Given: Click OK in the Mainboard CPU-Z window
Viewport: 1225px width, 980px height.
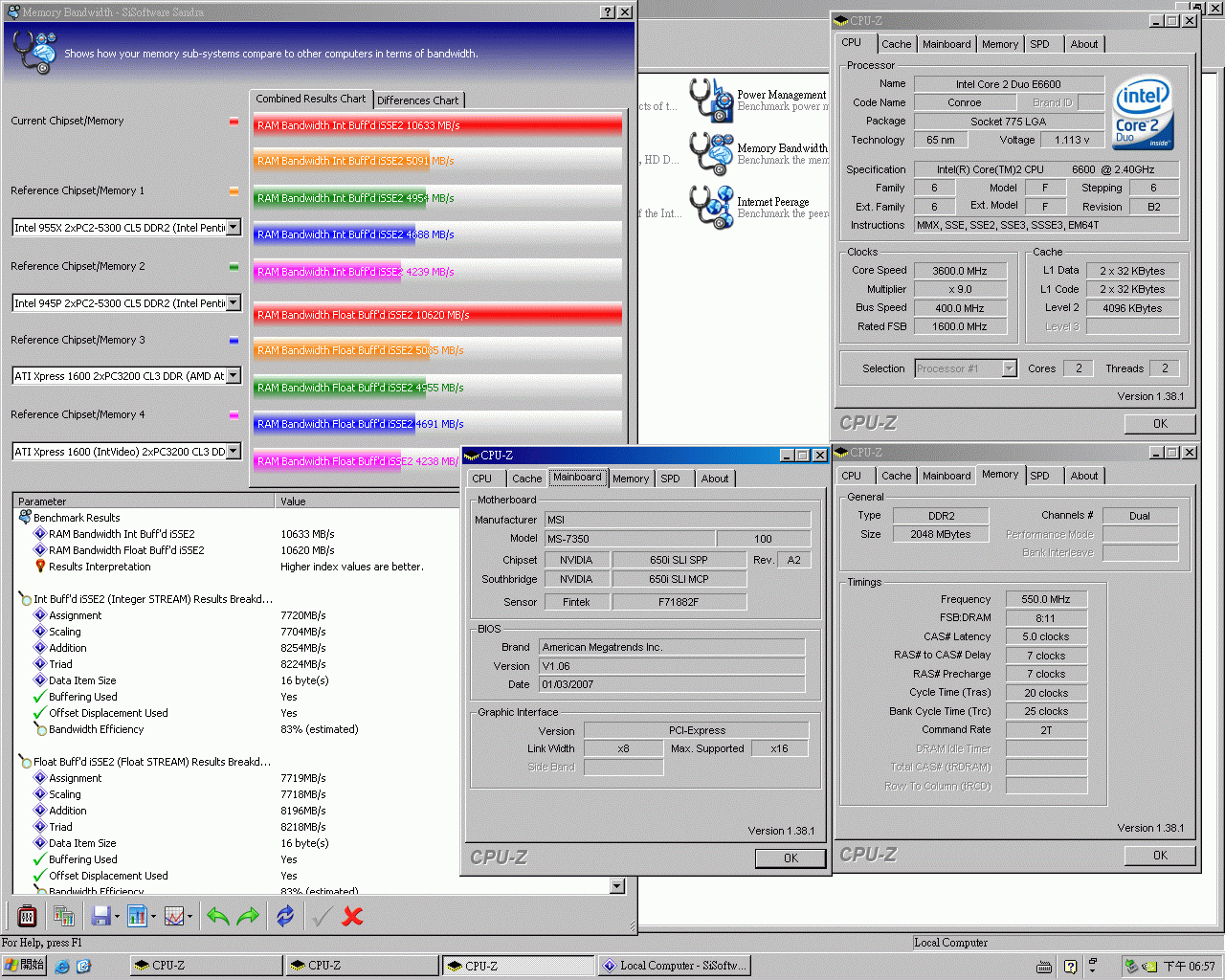Looking at the screenshot, I should 791,858.
